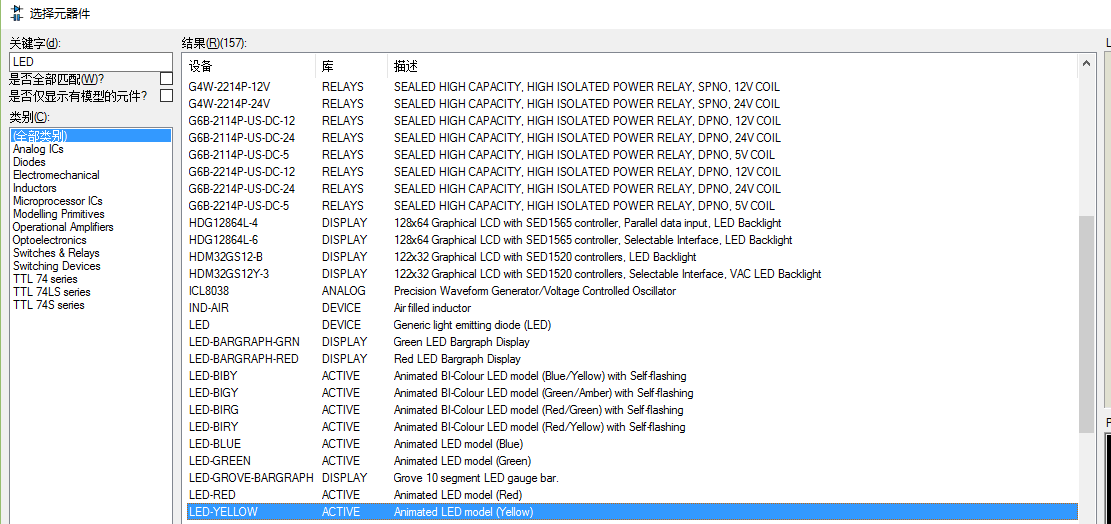Screen dimensions: 1111x524
Task: Select the generic LED device row
Action: coord(632,324)
